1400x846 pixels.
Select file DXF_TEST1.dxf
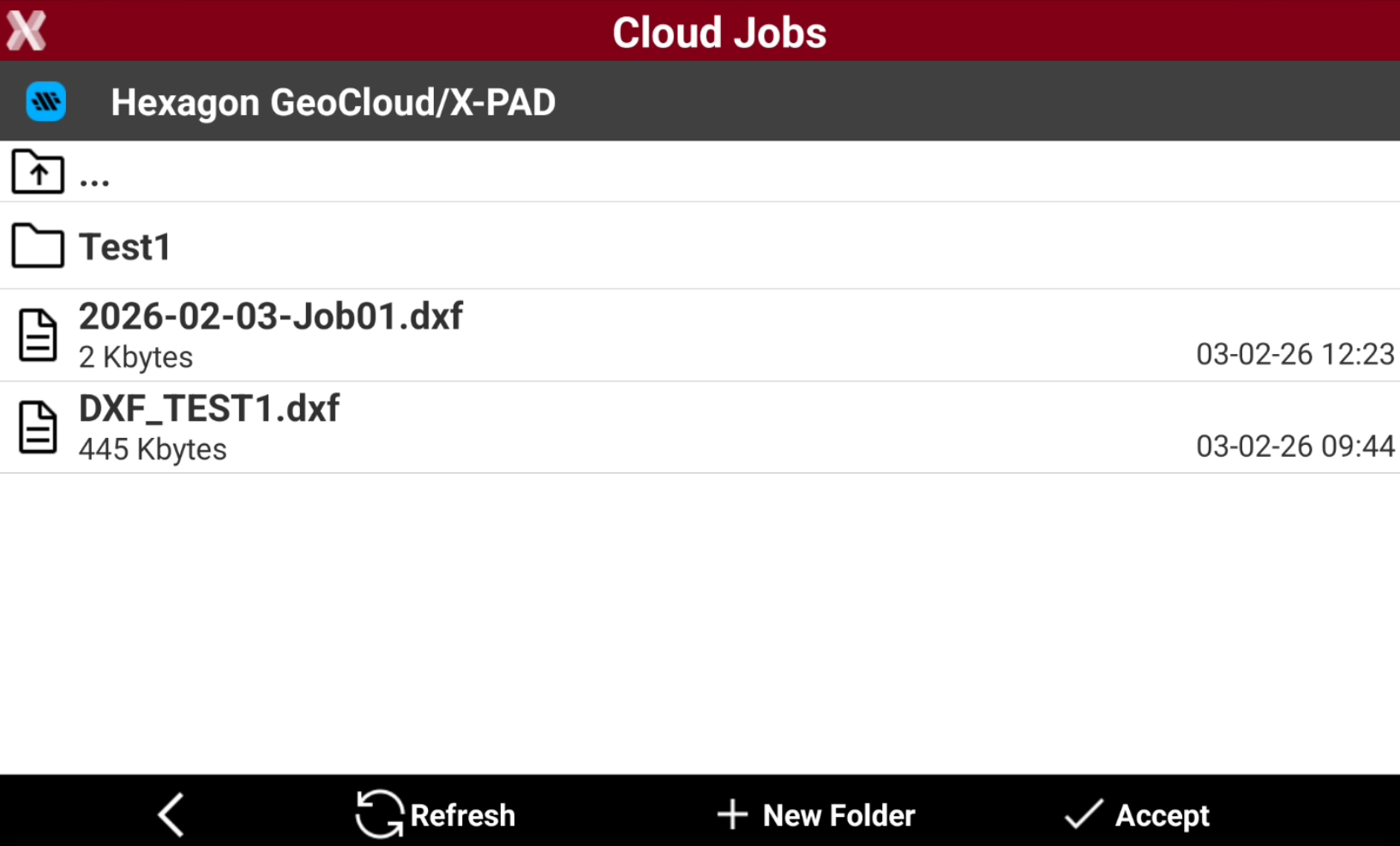coord(700,427)
